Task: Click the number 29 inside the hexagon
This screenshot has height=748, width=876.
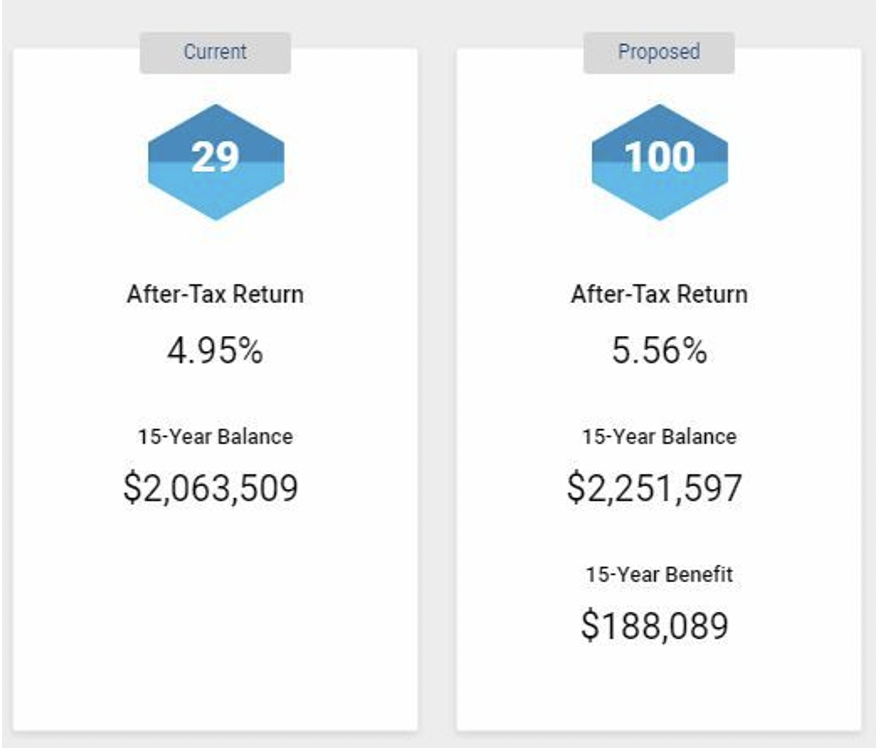Action: coord(216,157)
